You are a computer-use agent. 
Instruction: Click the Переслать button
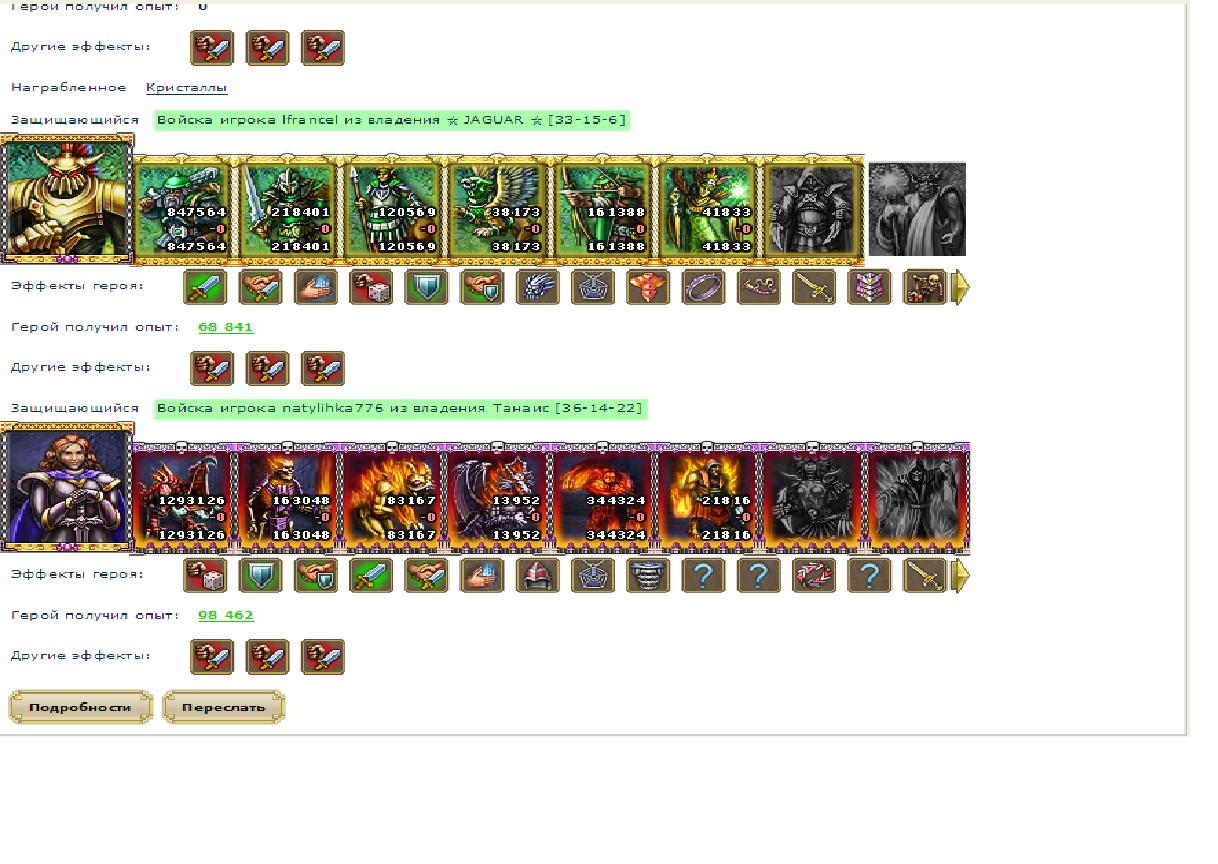tap(224, 707)
